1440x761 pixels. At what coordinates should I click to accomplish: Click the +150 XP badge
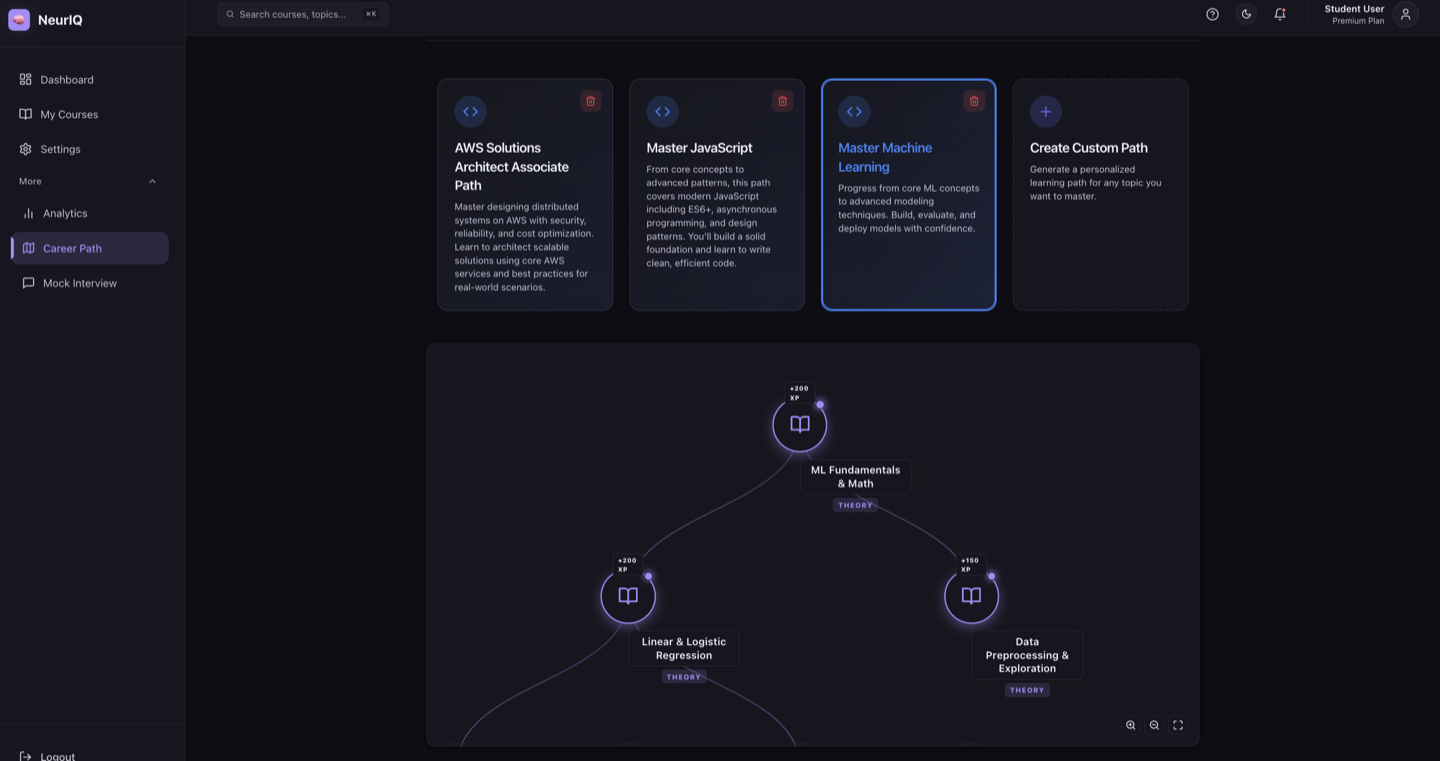point(970,565)
